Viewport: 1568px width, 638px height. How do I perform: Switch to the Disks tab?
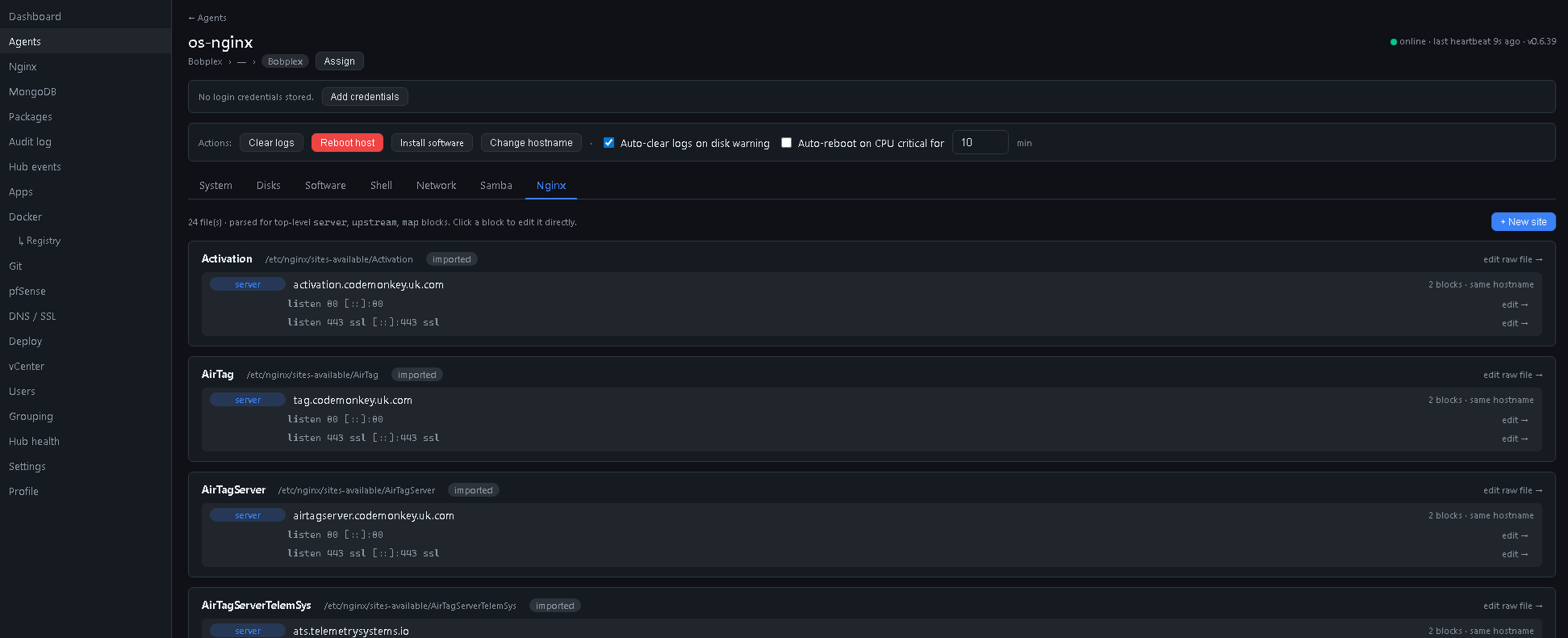point(269,186)
